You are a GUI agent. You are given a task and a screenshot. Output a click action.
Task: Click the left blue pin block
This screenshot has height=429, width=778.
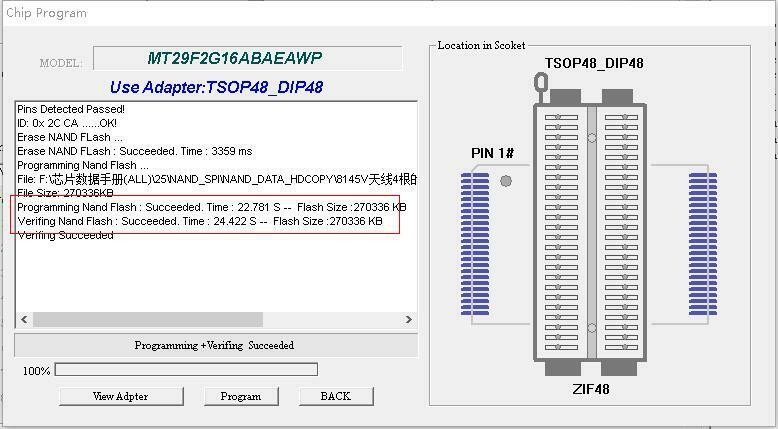click(x=474, y=244)
